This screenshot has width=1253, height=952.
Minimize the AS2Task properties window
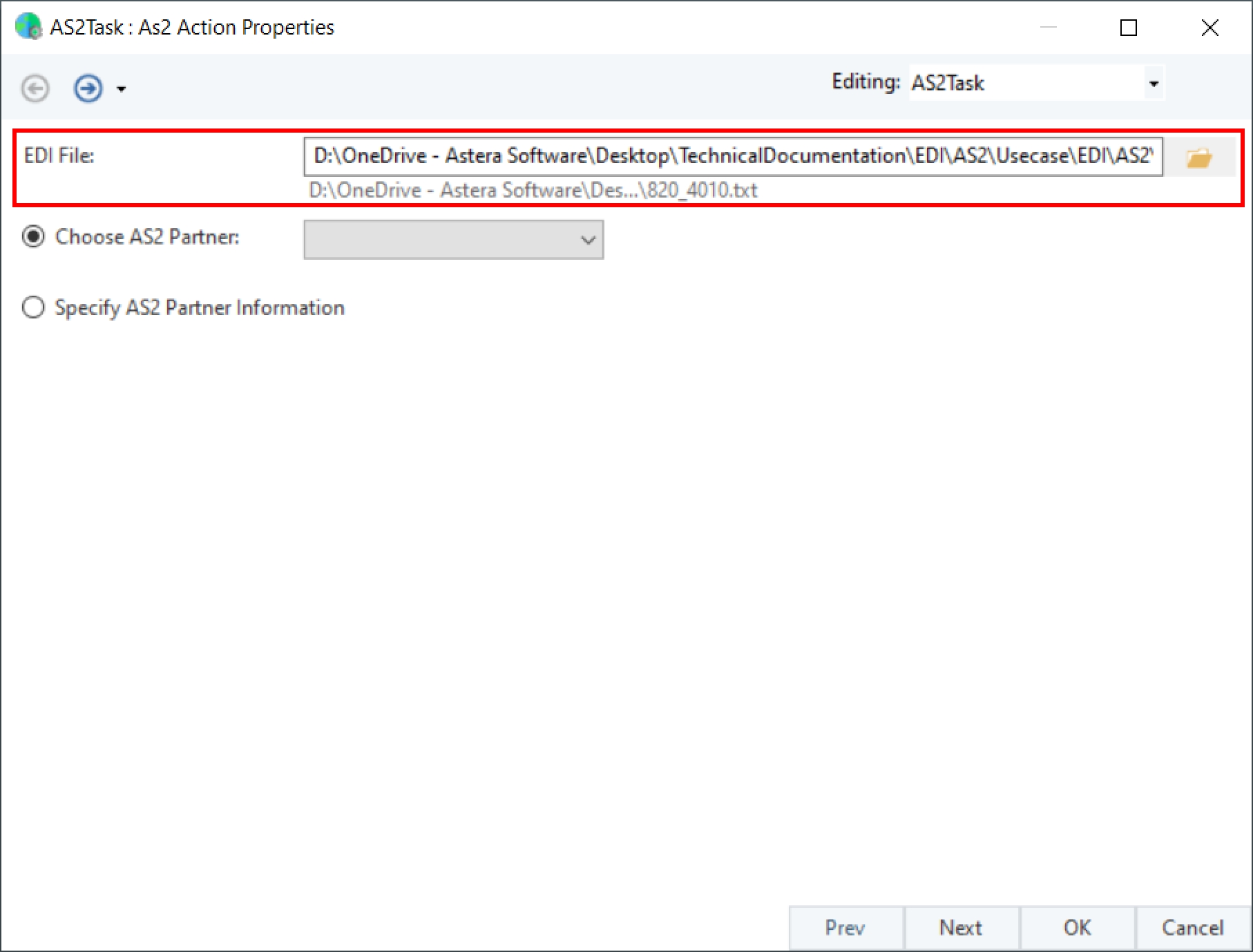coord(1049,28)
